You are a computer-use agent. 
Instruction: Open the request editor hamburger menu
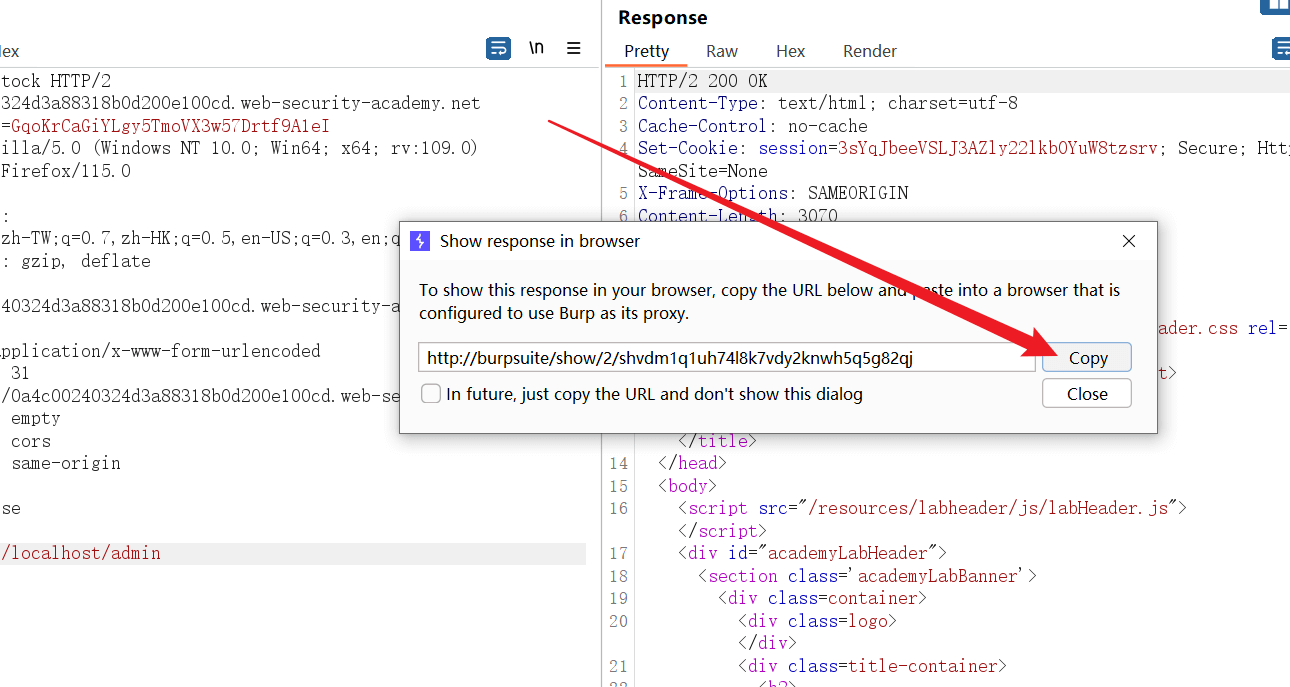pyautogui.click(x=574, y=48)
